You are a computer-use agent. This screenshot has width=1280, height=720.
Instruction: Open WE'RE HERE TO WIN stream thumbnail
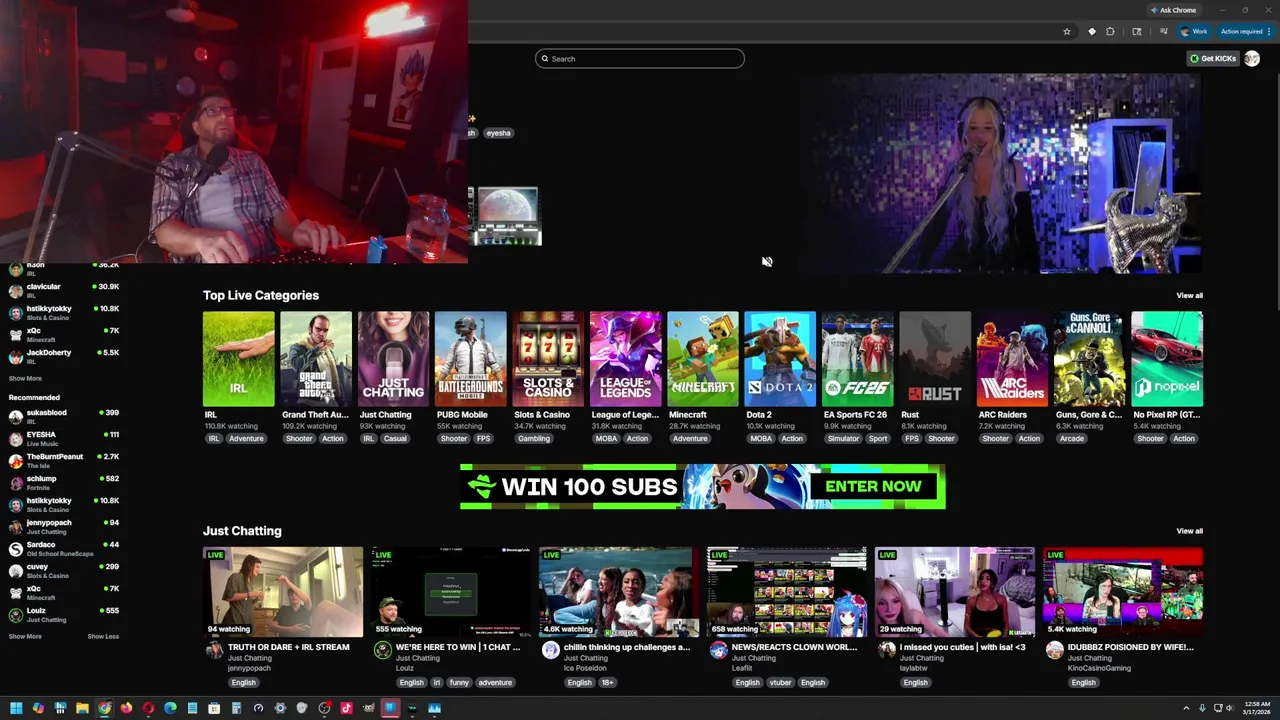click(x=451, y=592)
